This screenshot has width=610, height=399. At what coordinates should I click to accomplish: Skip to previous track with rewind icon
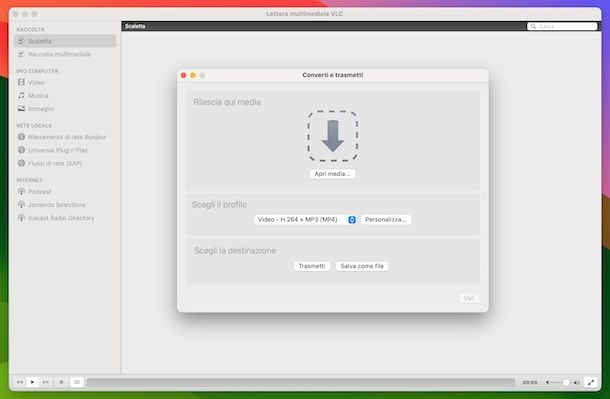coord(20,382)
